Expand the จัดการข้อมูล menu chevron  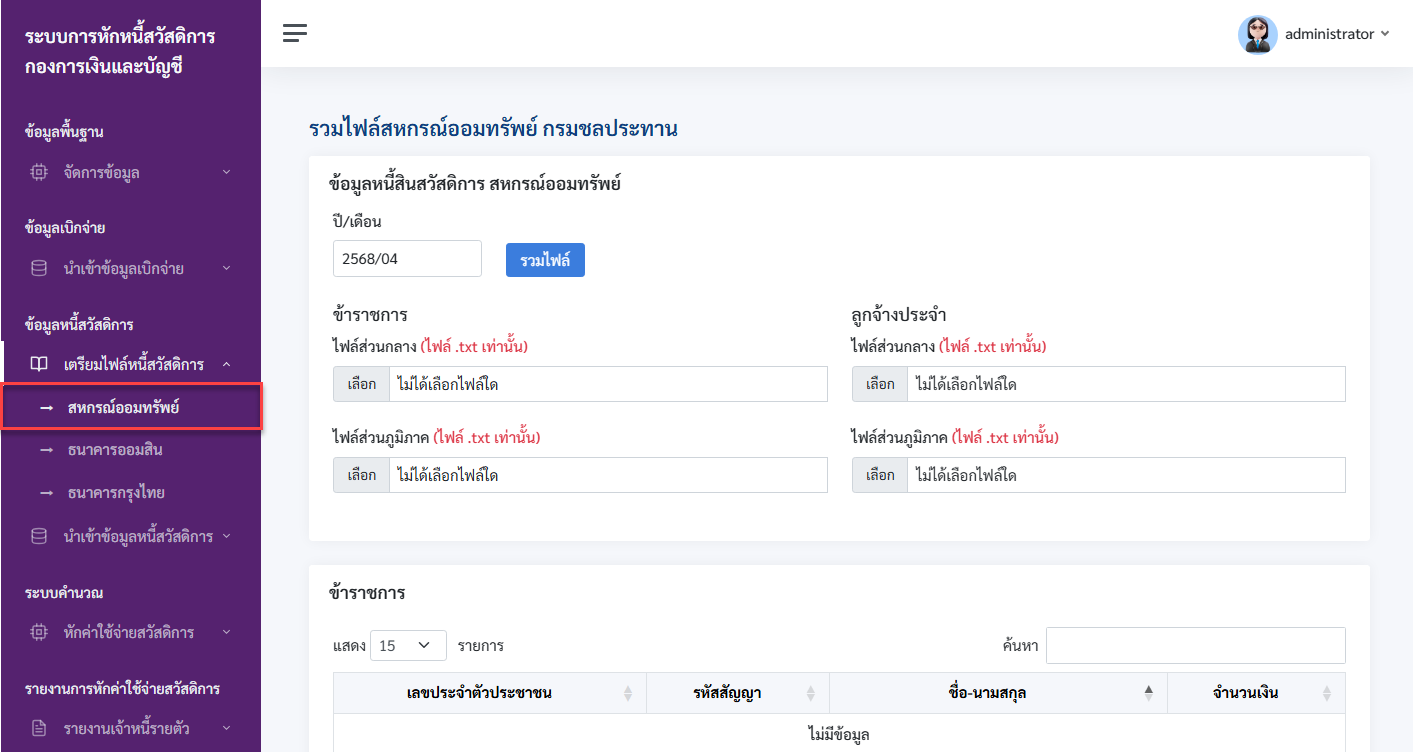[226, 172]
